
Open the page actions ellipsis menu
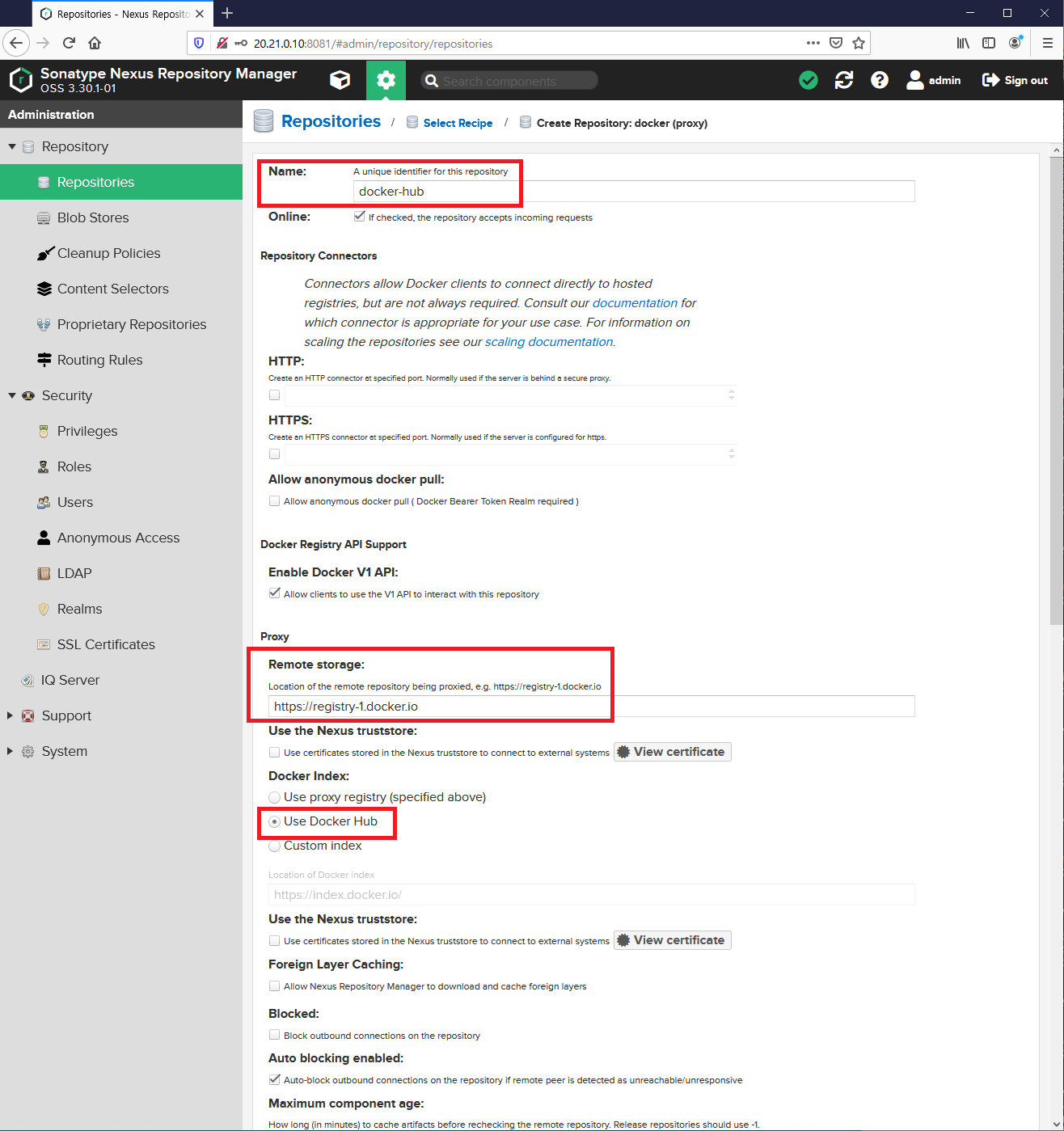(813, 43)
